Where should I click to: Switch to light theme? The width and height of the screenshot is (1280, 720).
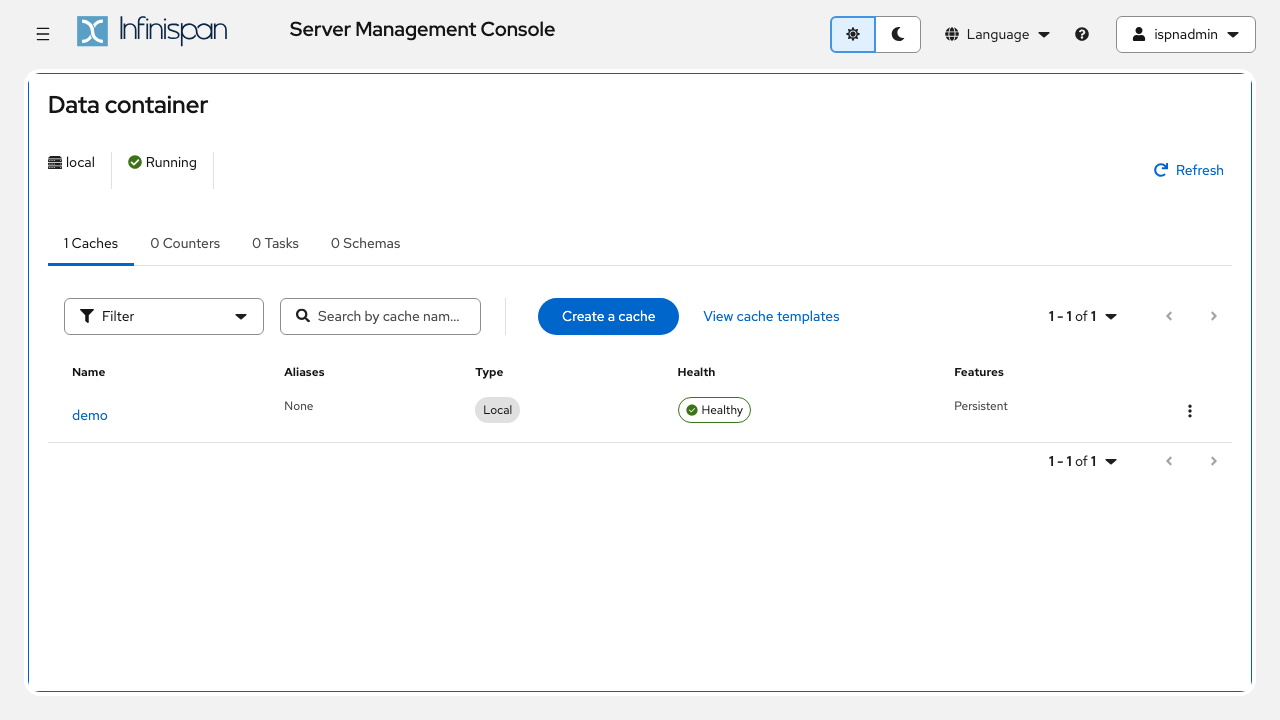coord(853,34)
